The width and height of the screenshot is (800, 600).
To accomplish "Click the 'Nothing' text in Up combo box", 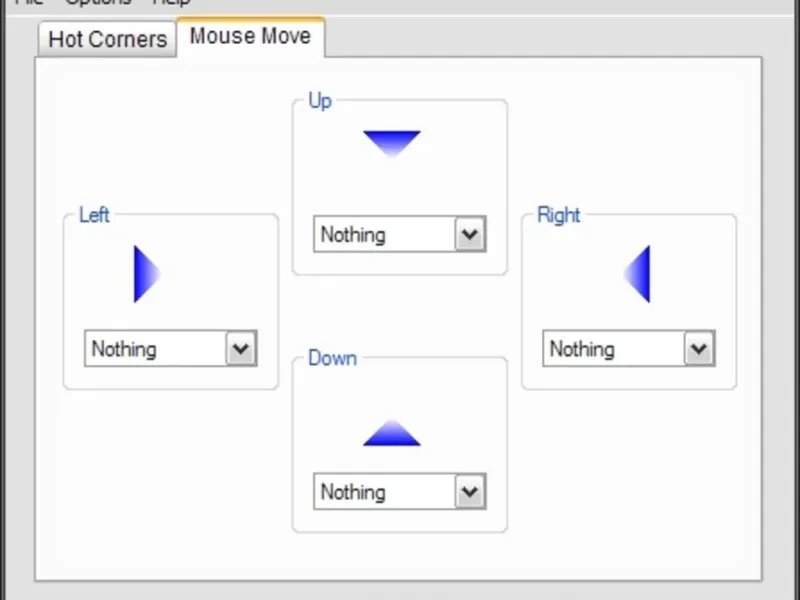I will click(353, 235).
